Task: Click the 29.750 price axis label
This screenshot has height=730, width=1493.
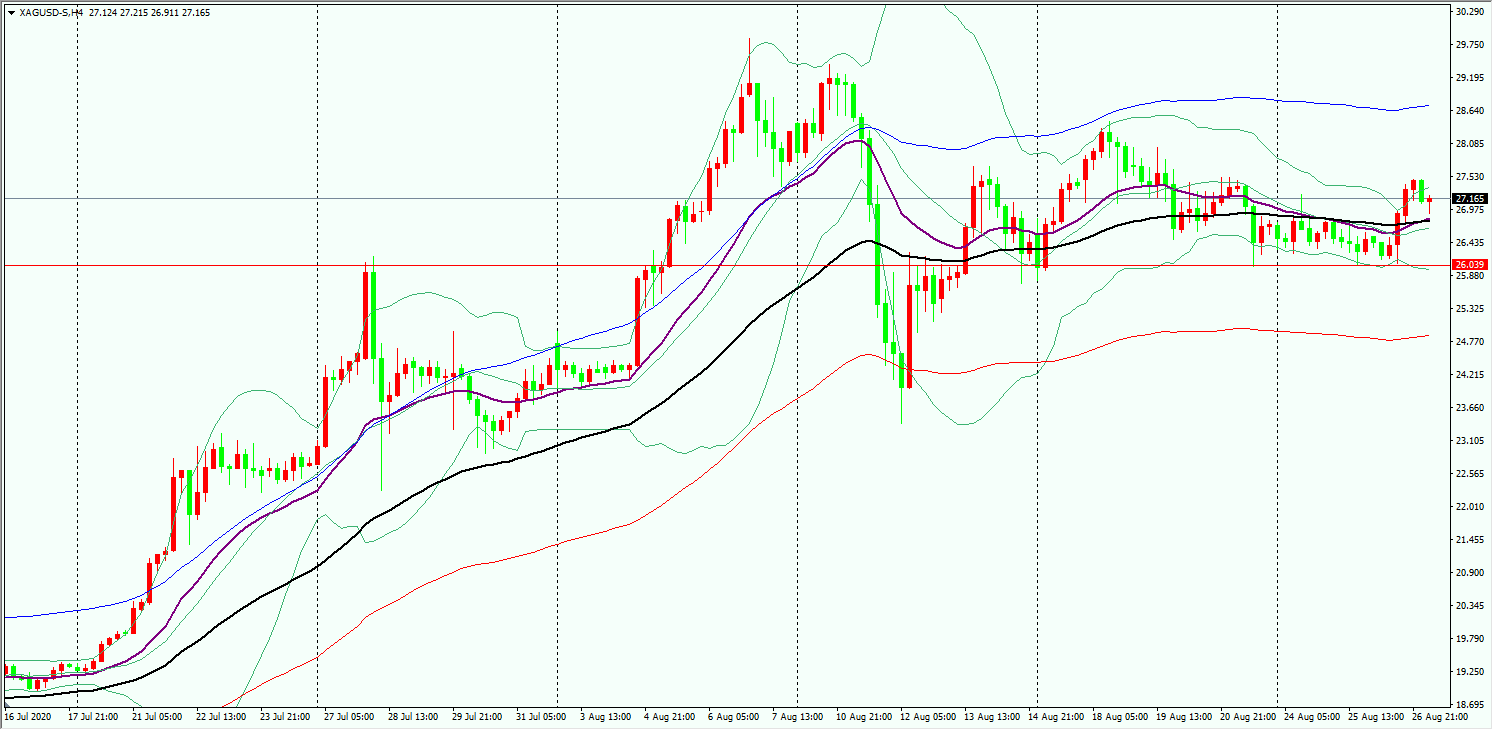Action: click(x=1469, y=45)
